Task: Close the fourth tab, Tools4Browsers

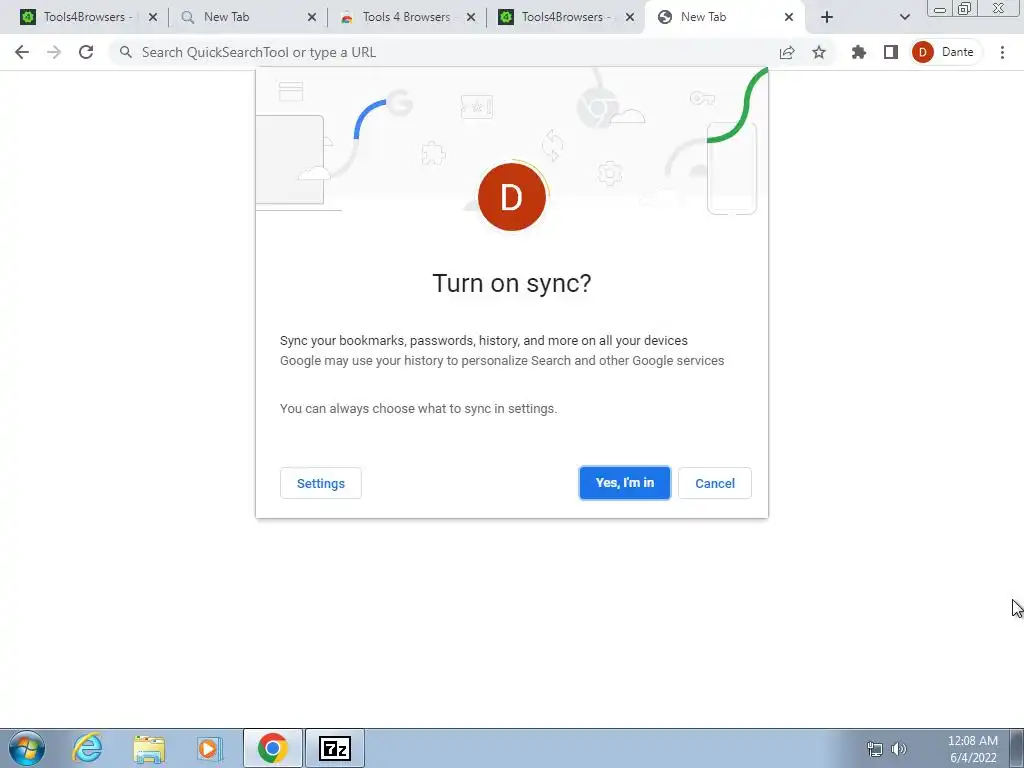Action: [x=630, y=18]
